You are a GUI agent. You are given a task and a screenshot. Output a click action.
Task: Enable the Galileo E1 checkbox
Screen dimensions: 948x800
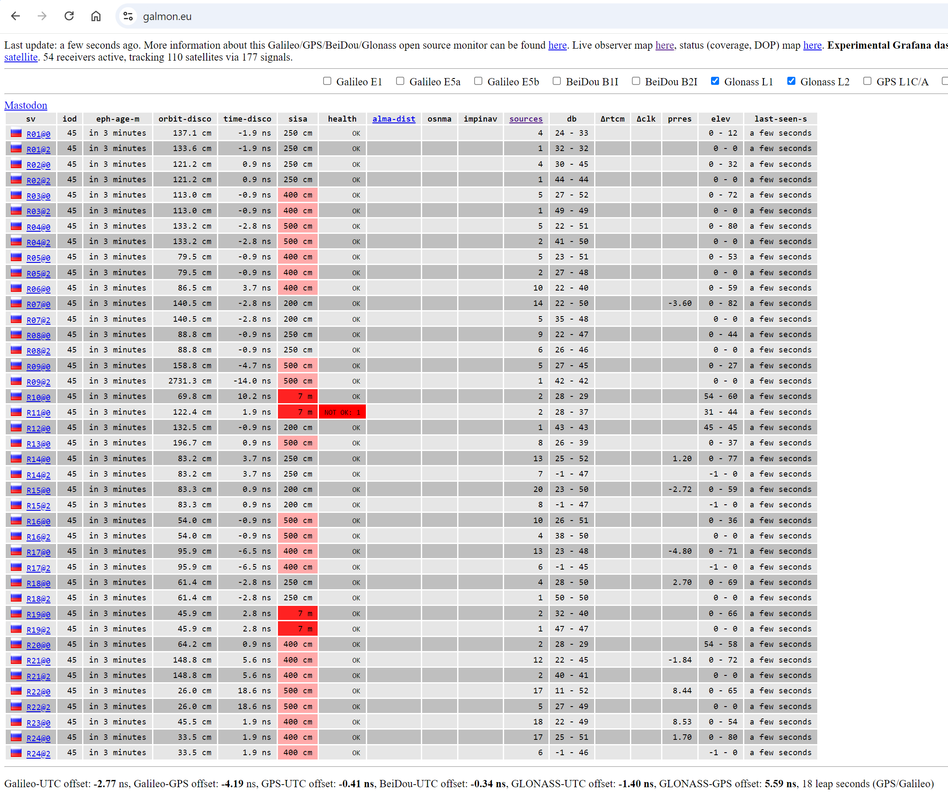coord(327,81)
